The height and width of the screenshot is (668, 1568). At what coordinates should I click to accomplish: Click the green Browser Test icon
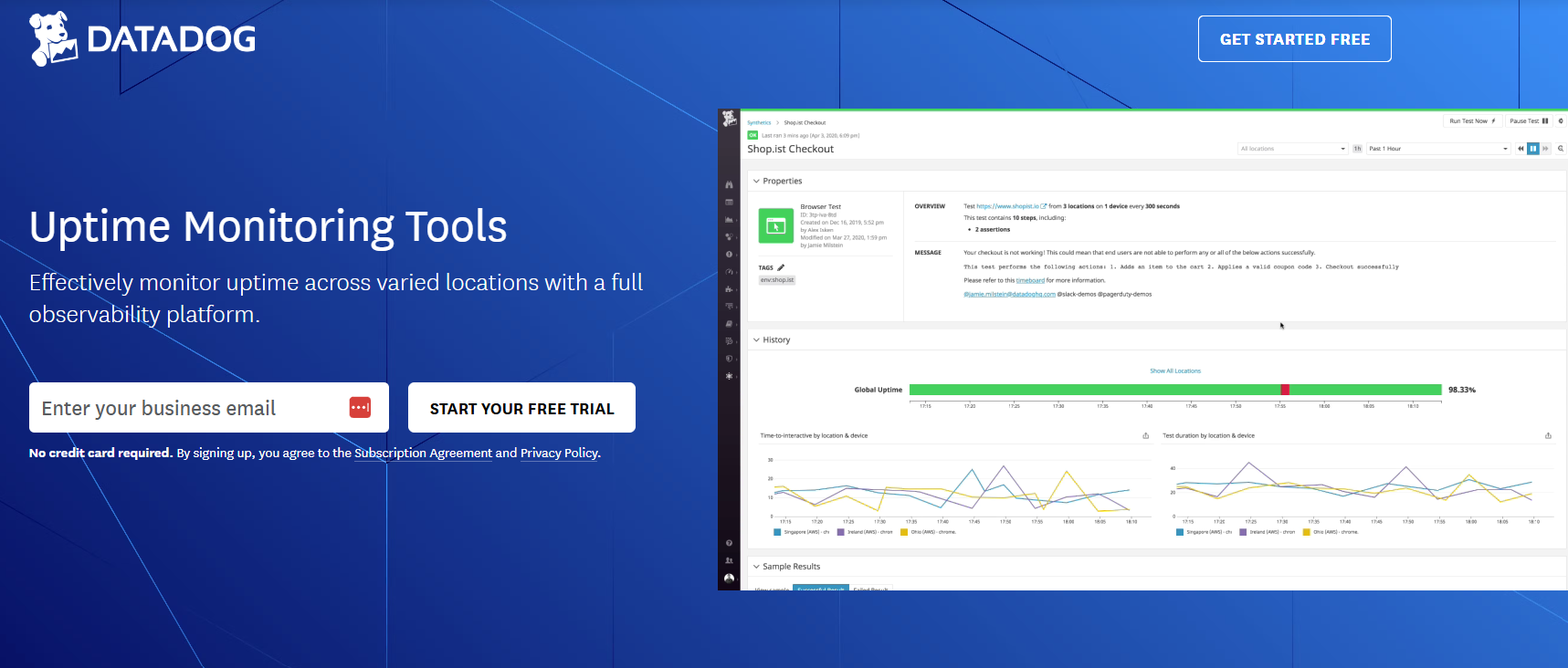pyautogui.click(x=776, y=225)
